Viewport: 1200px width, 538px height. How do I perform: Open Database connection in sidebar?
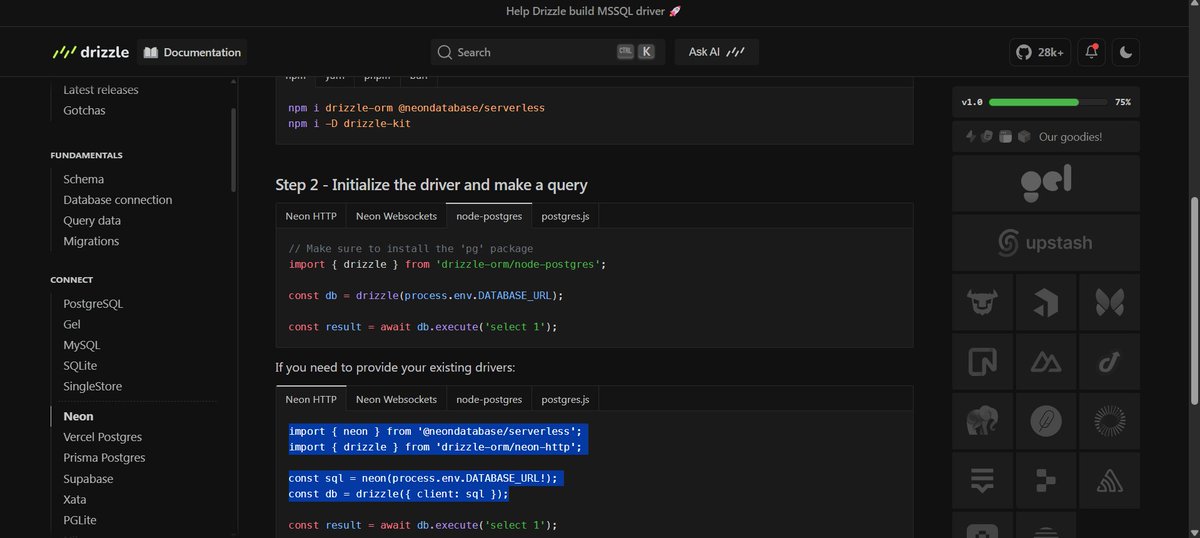tap(118, 200)
